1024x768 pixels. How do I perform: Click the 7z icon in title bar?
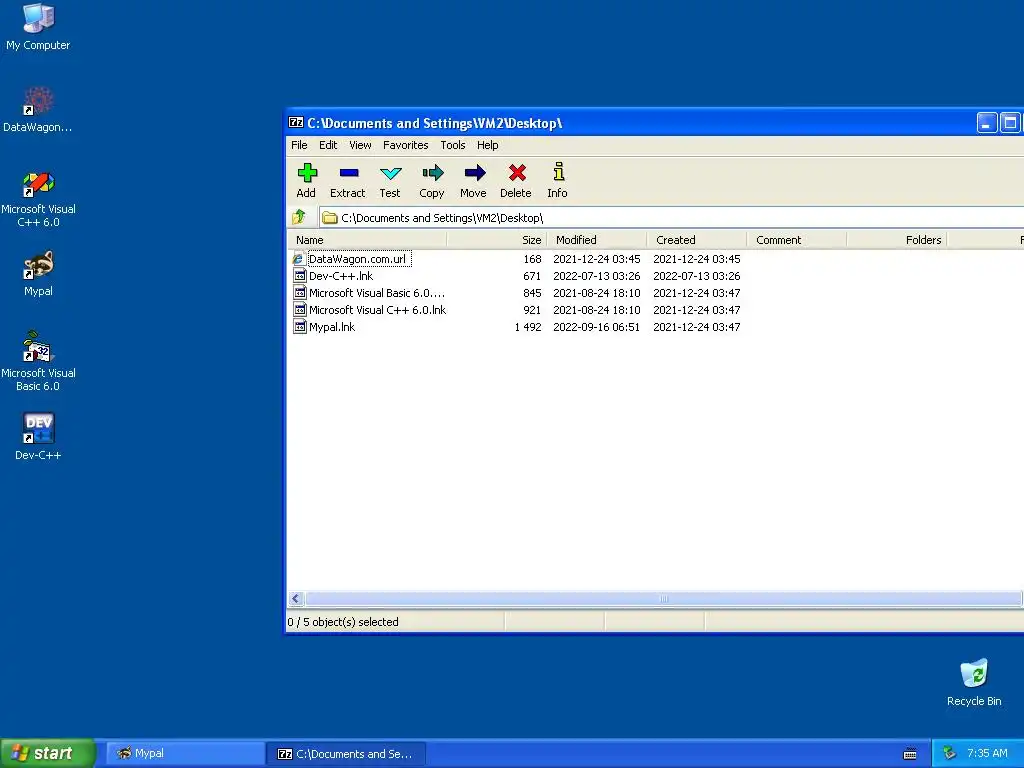296,123
